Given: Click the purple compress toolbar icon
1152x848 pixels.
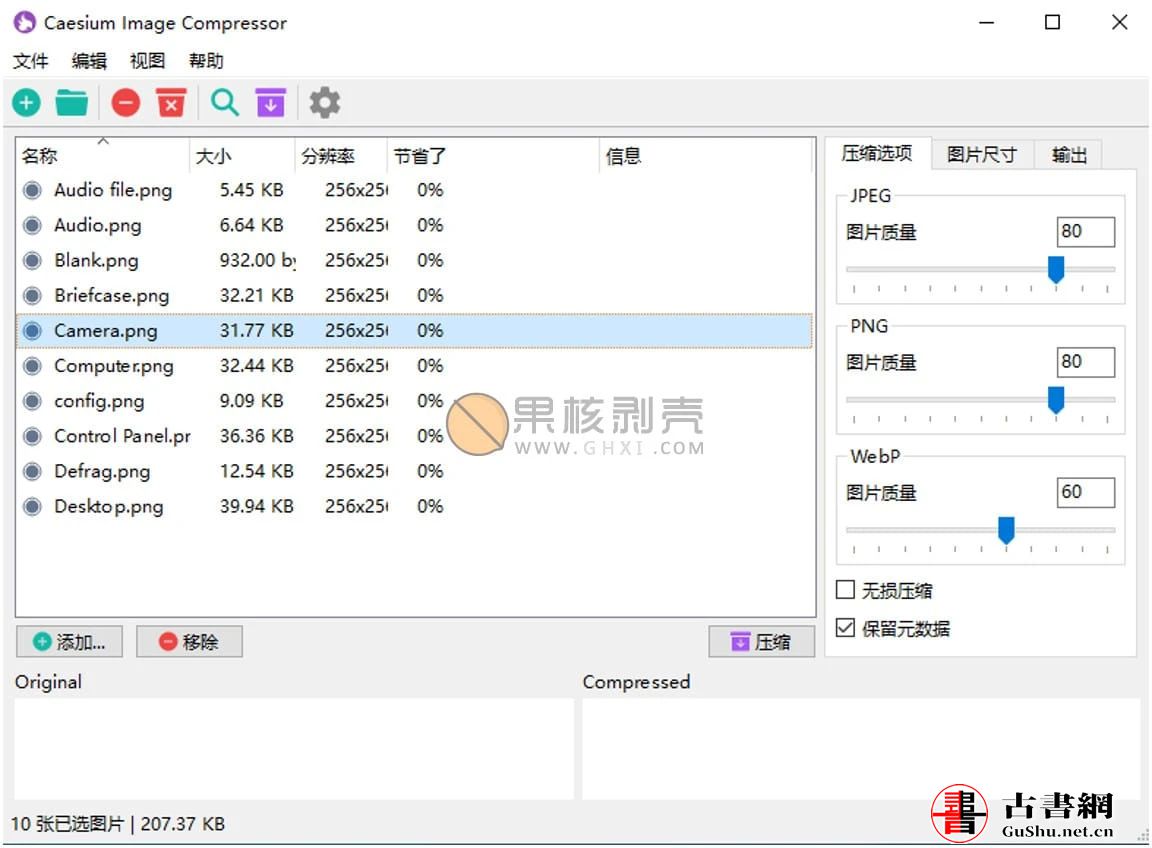Looking at the screenshot, I should pos(270,102).
